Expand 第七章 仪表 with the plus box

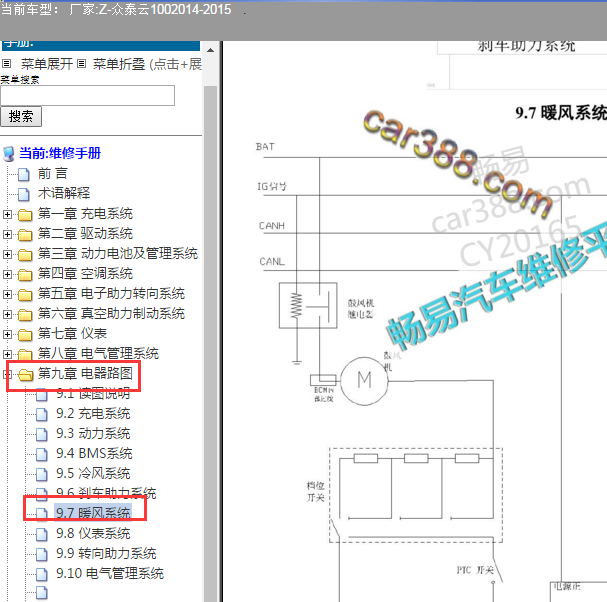click(x=7, y=334)
